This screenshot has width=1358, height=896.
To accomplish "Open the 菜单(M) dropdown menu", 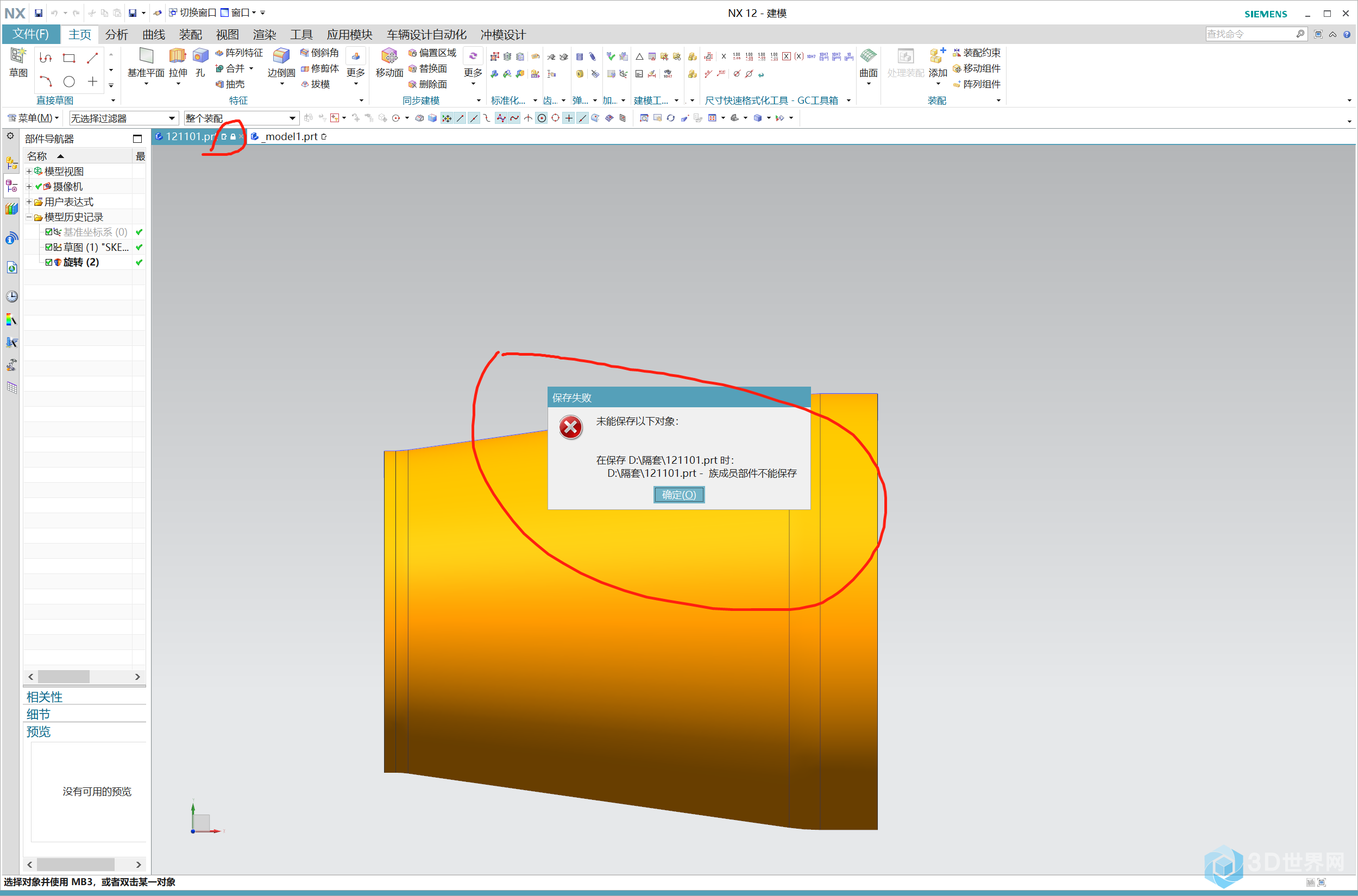I will click(x=33, y=118).
